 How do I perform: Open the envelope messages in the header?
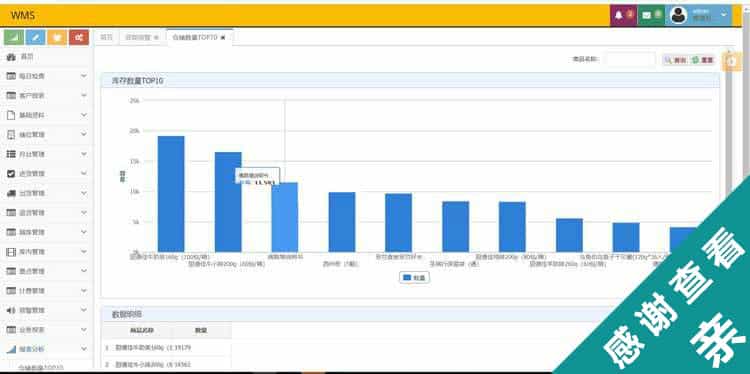pos(651,15)
